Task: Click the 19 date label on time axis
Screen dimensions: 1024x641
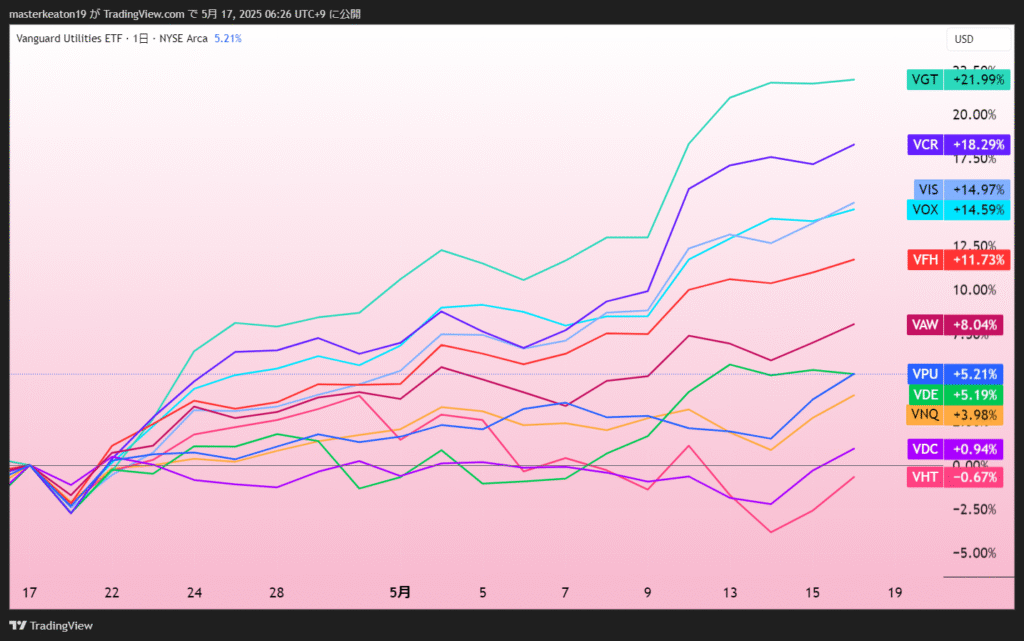Action: pos(895,593)
